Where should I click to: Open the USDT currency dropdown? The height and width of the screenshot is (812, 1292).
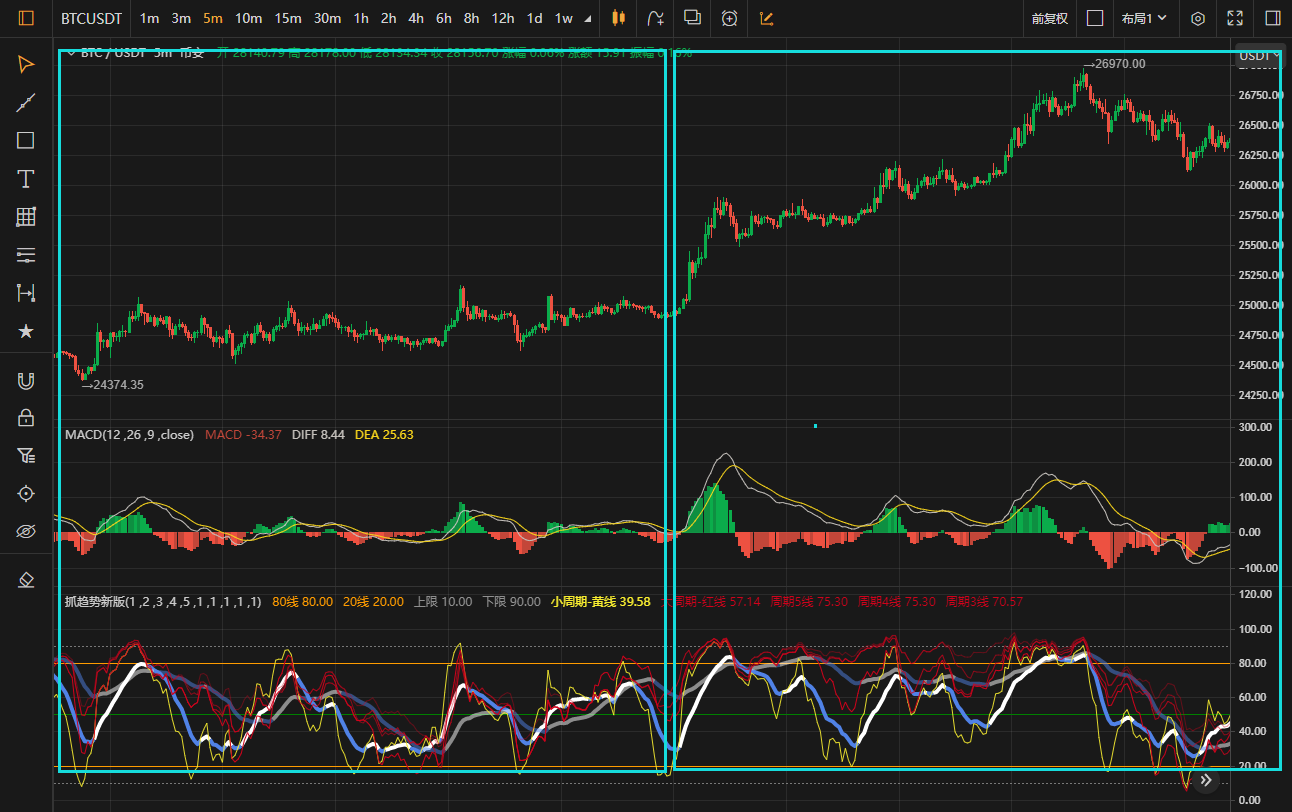(x=1259, y=56)
